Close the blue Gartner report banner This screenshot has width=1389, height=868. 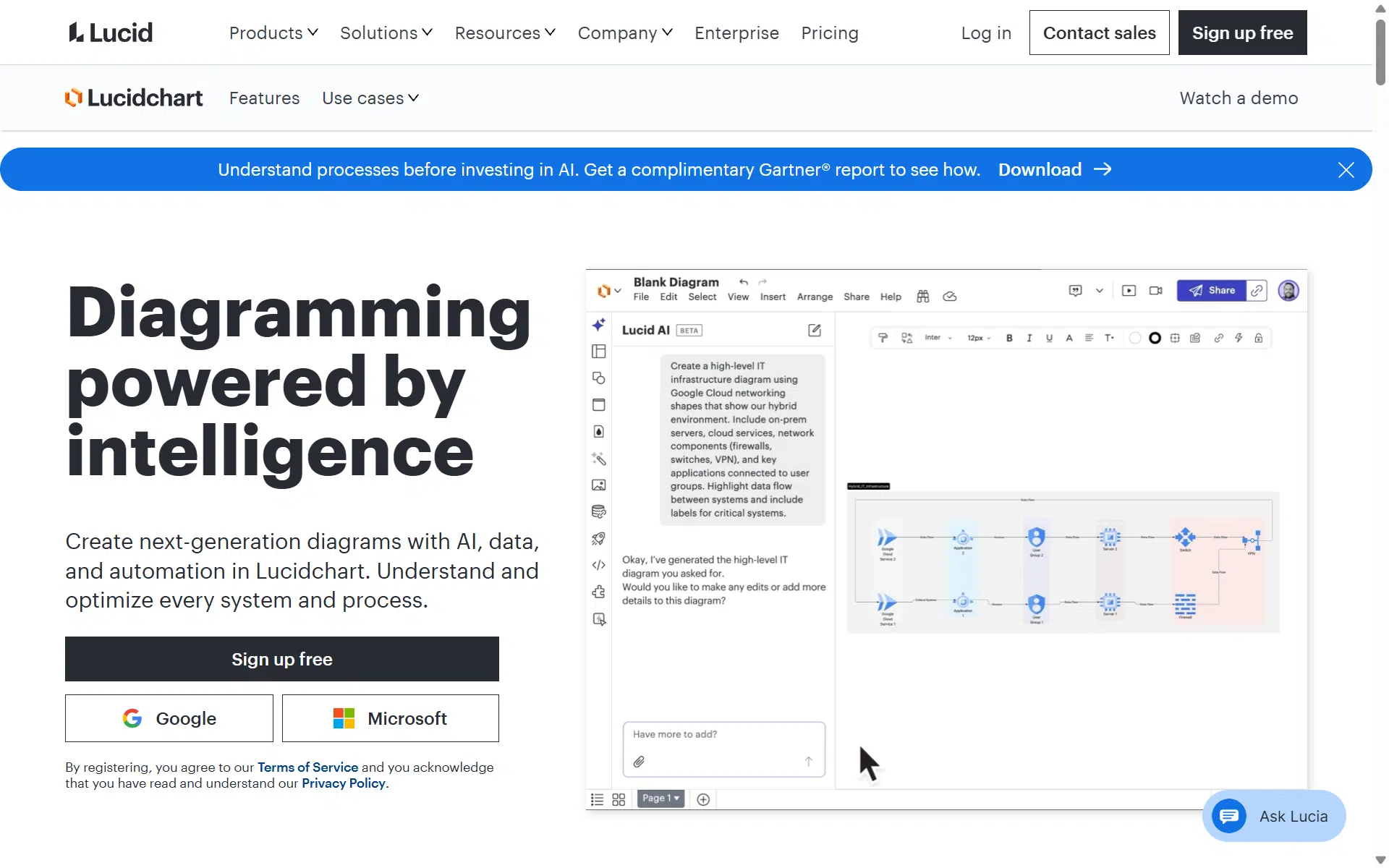pos(1346,170)
